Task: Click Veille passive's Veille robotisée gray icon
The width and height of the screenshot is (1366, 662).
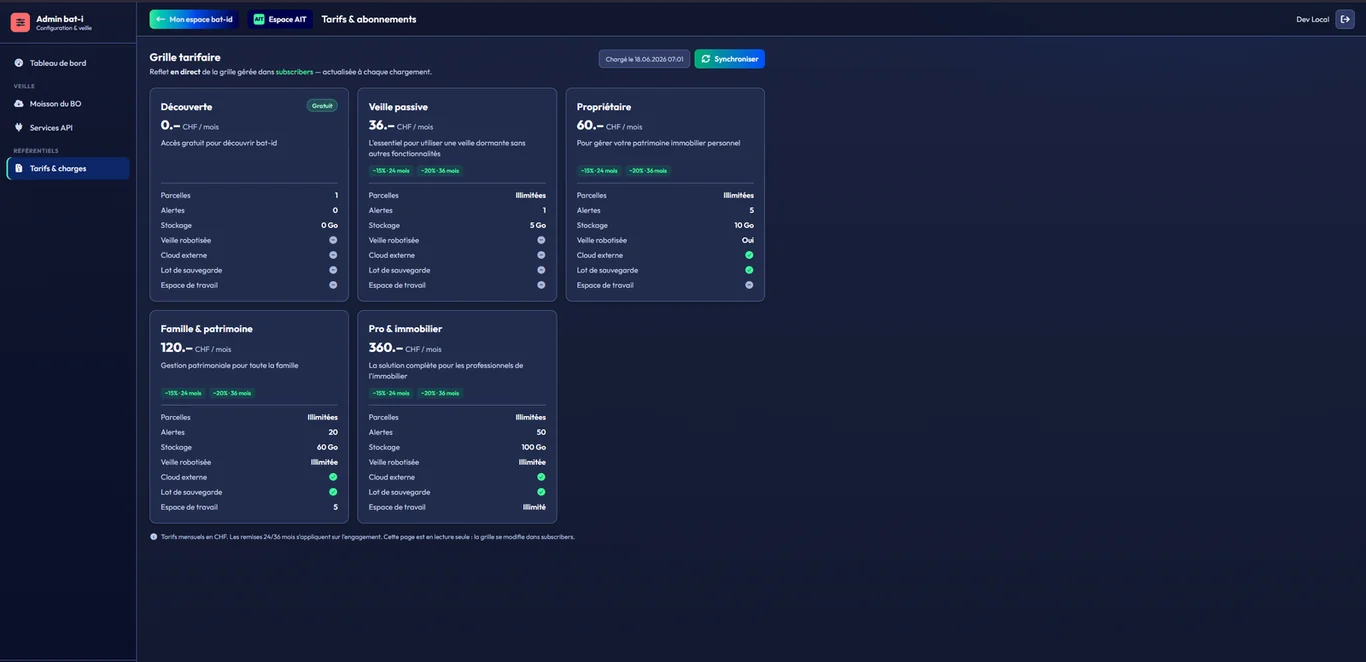Action: click(541, 240)
